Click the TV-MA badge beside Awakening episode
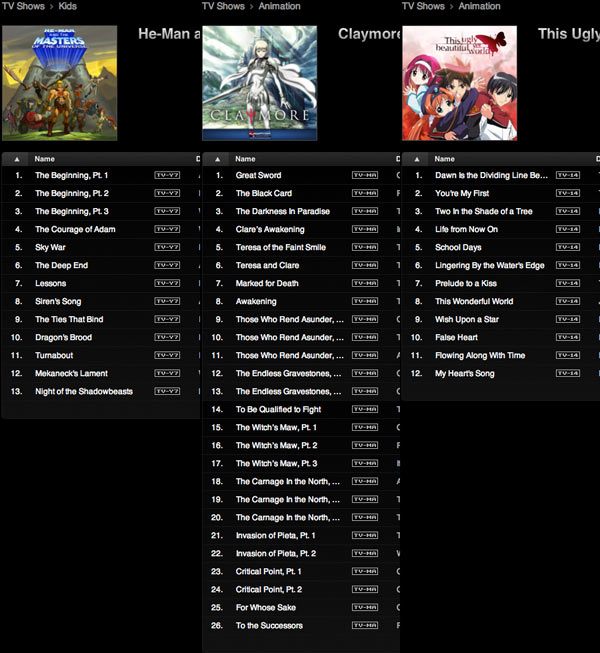Image resolution: width=600 pixels, height=653 pixels. click(x=365, y=301)
